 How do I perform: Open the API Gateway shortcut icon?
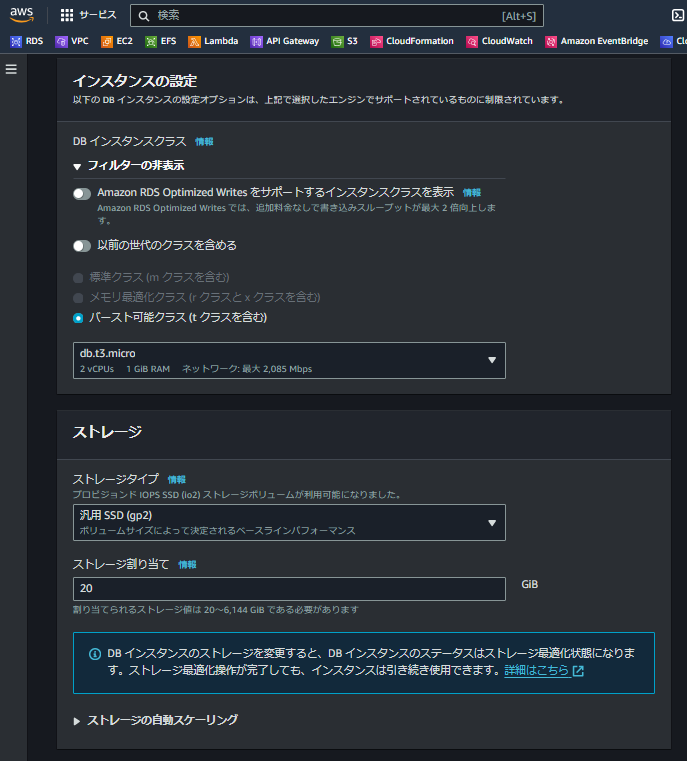[x=256, y=42]
